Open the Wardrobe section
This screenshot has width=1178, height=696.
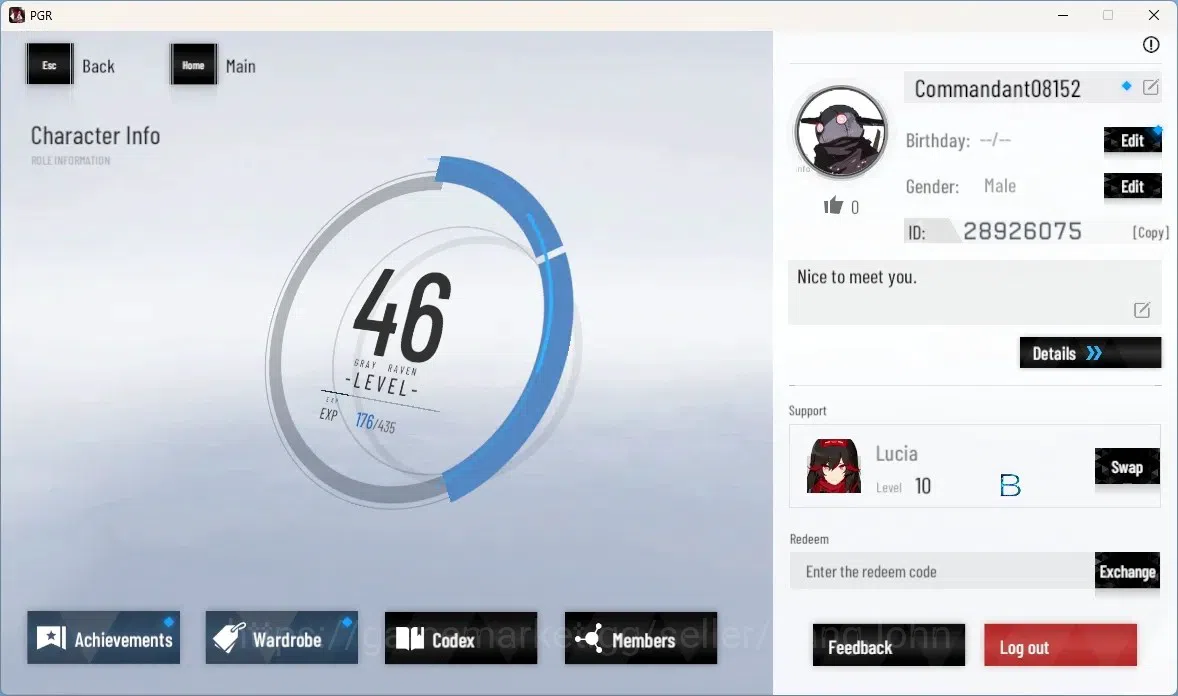282,638
